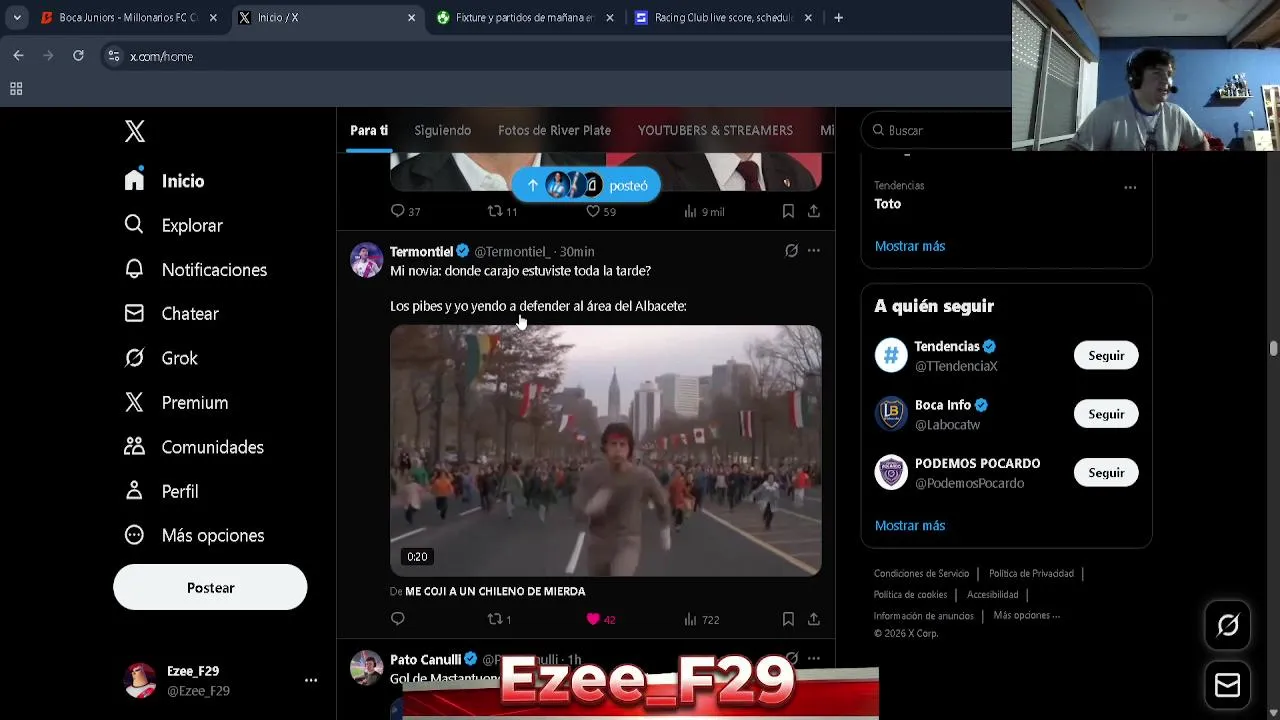Open floating Grok button
The width and height of the screenshot is (1280, 720).
[1227, 625]
